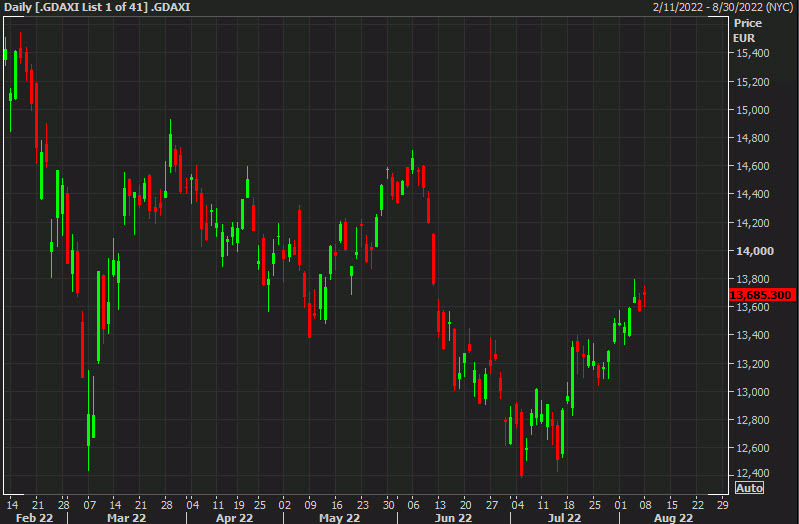Screen dimensions: 799x524
Task: Click the 'Feb 22' month label
Action: coord(34,518)
